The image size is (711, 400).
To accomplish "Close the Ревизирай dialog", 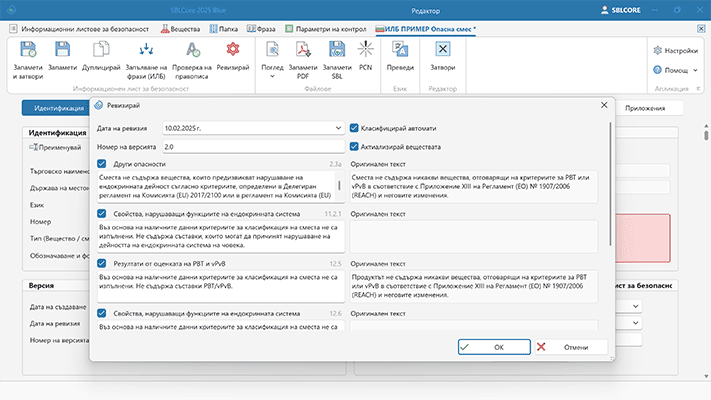I will point(604,105).
